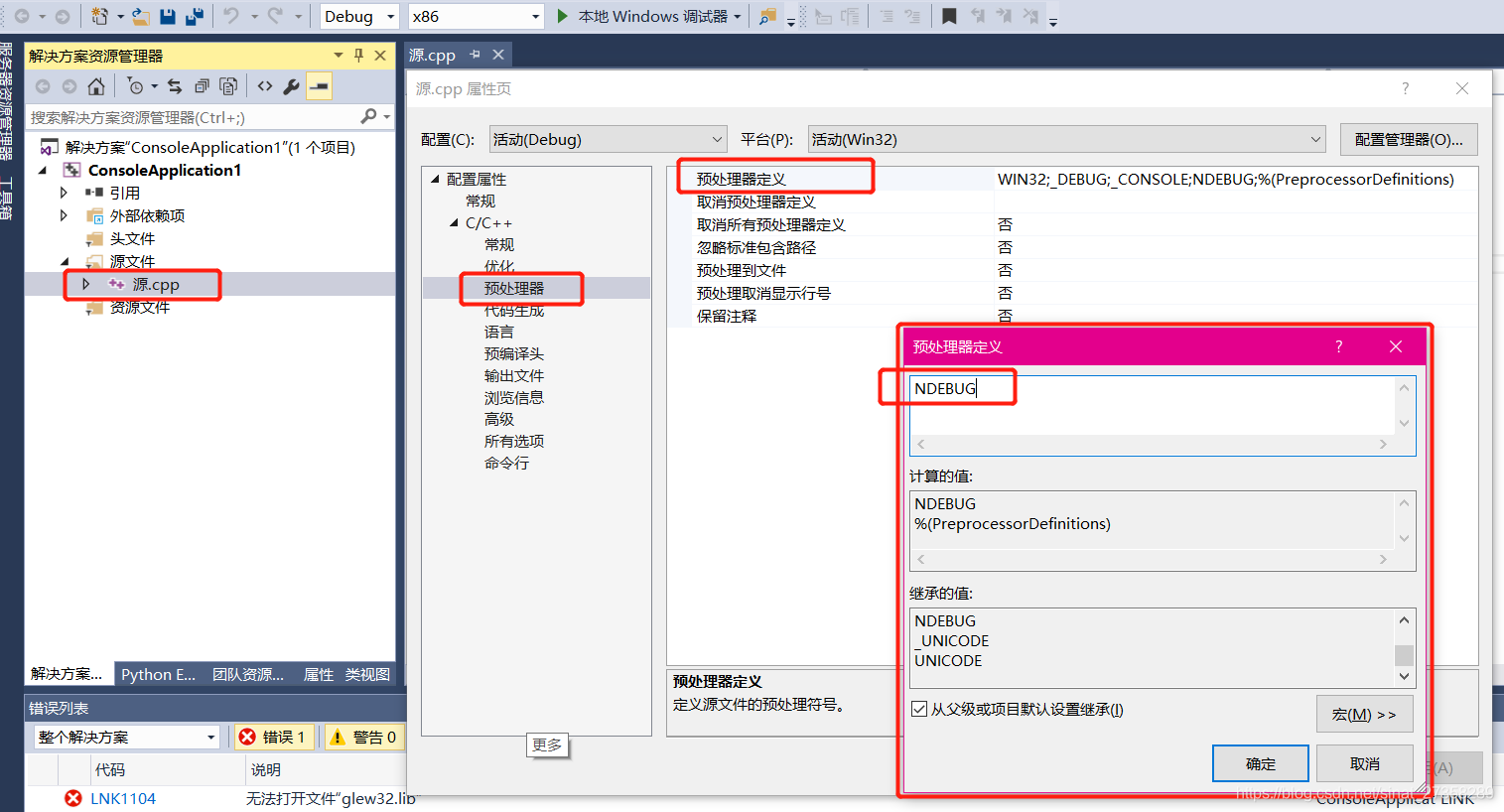The width and height of the screenshot is (1504, 812).
Task: Click the New Project toolbar icon
Action: tap(98, 16)
